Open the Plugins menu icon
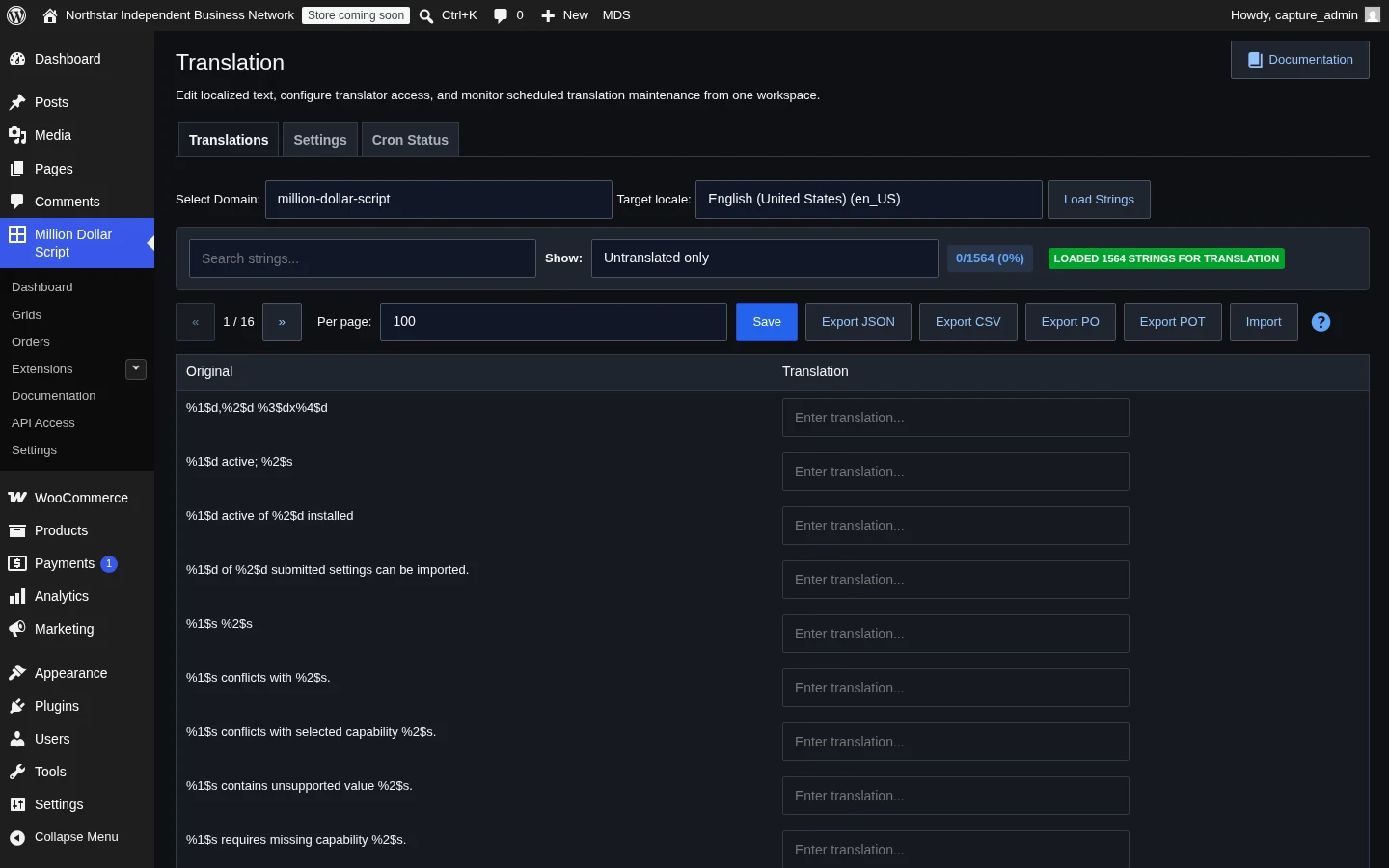1389x868 pixels. tap(17, 706)
